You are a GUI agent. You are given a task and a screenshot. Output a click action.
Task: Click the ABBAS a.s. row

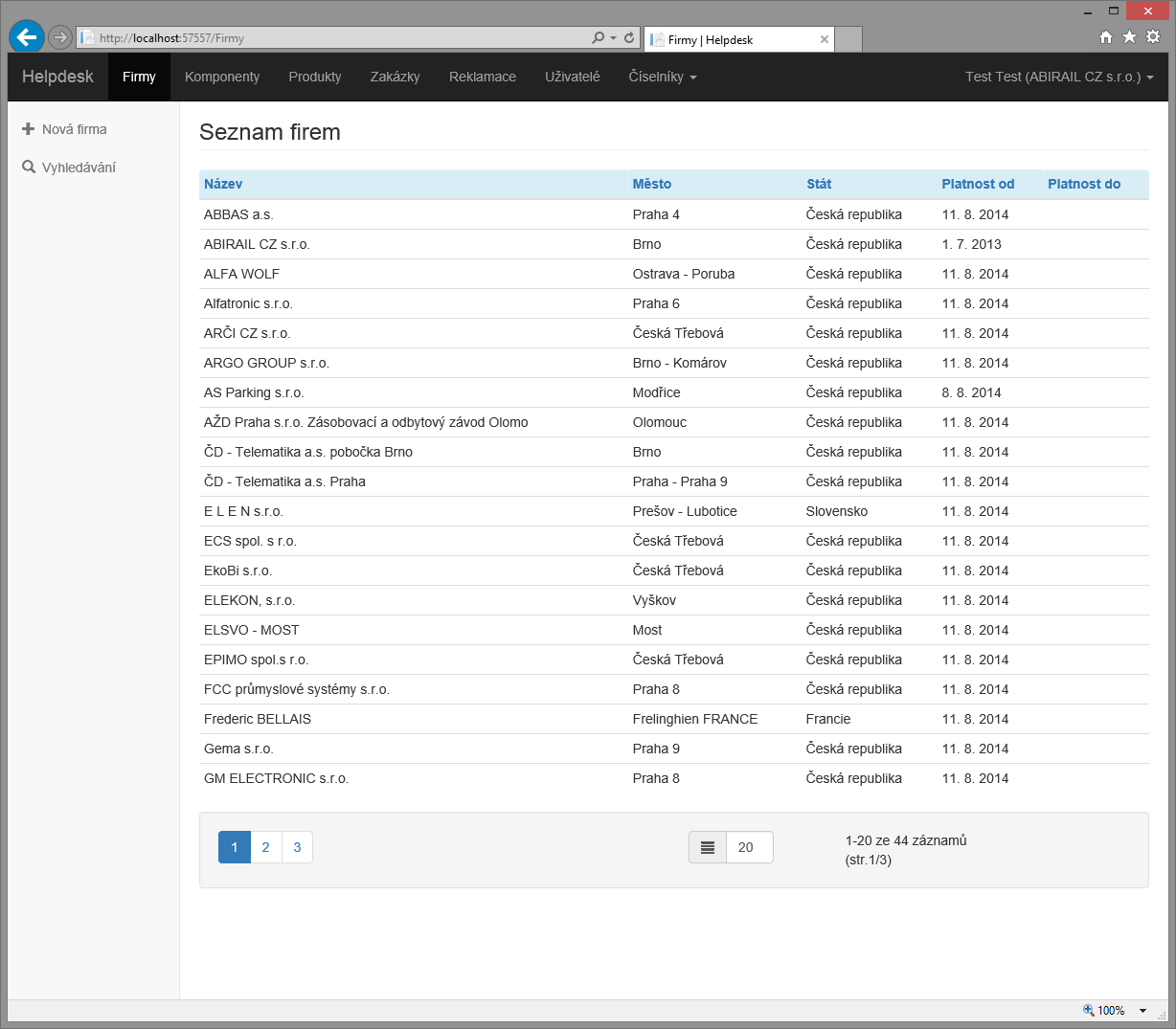(x=673, y=214)
